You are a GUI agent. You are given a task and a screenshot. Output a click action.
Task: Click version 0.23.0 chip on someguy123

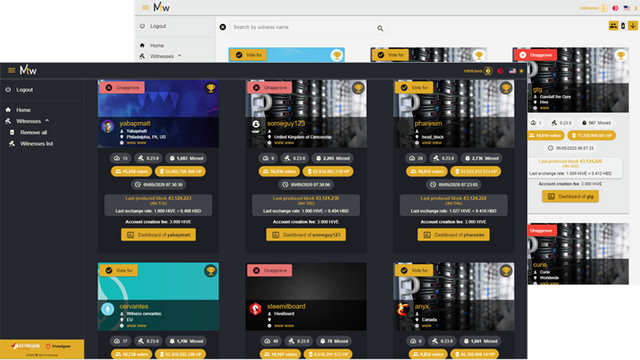(295, 158)
